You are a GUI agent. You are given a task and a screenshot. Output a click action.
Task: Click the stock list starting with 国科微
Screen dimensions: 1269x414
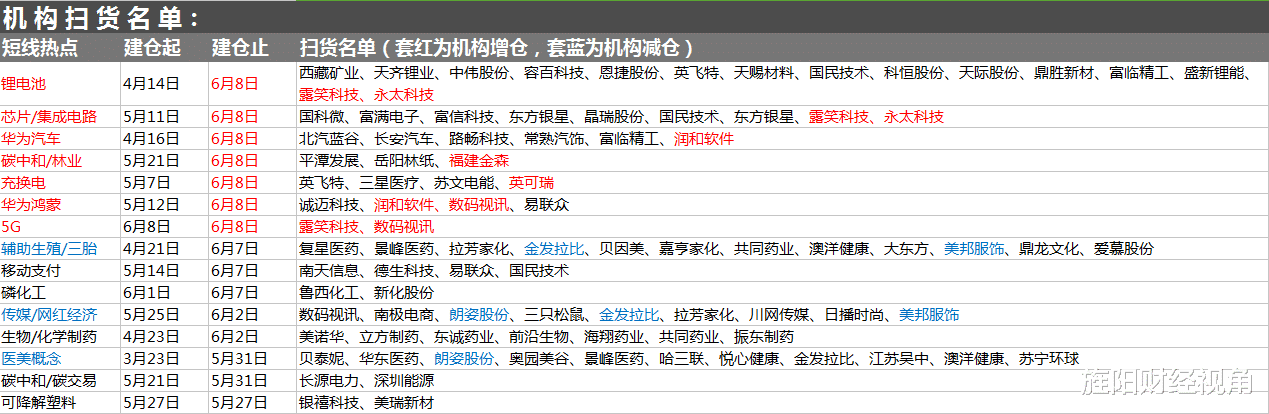[x=621, y=116]
